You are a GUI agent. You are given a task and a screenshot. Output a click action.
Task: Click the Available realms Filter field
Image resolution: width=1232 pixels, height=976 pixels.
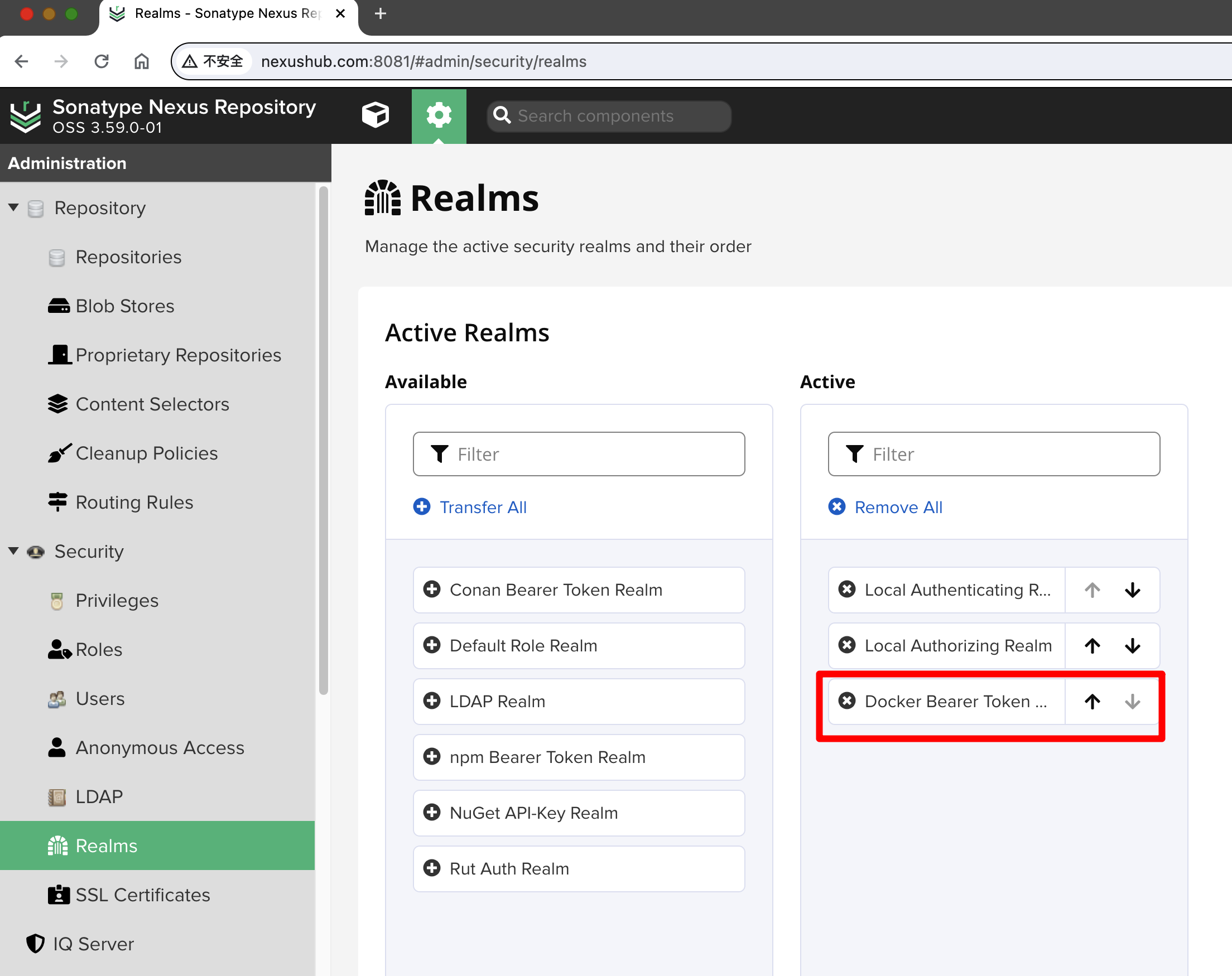click(x=579, y=454)
